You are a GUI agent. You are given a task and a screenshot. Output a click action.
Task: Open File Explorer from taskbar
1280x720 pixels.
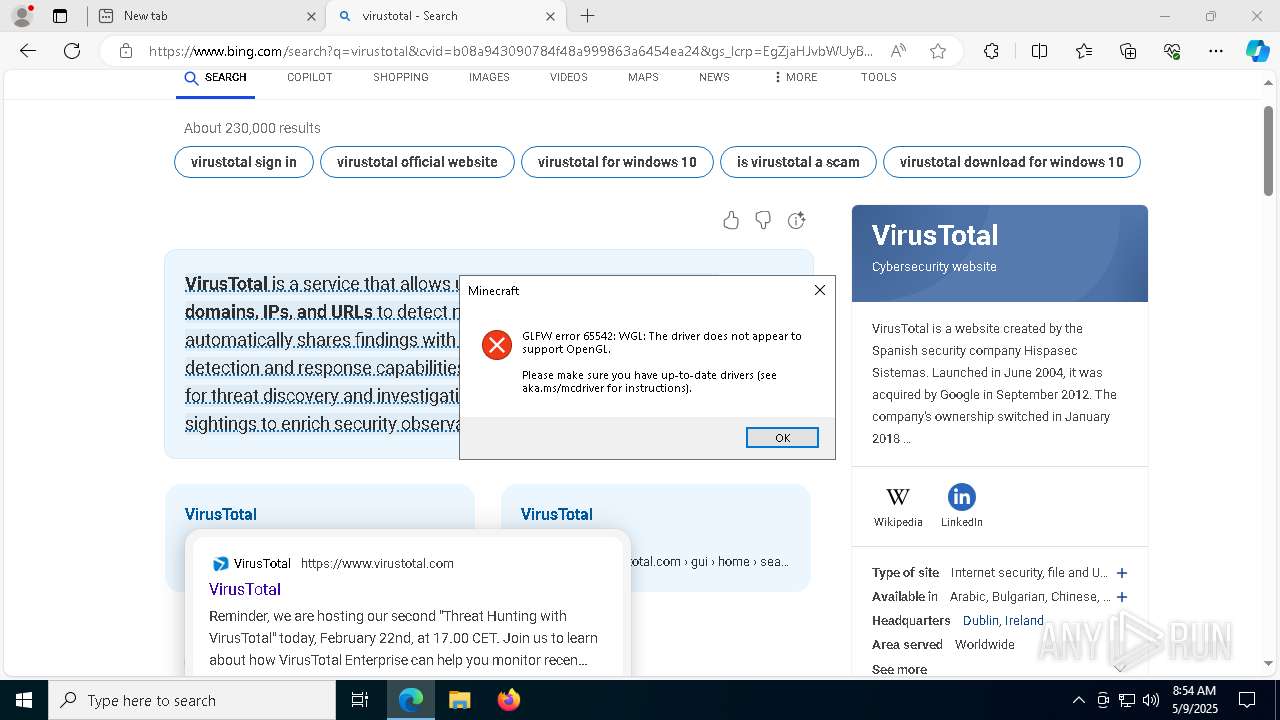tap(459, 700)
